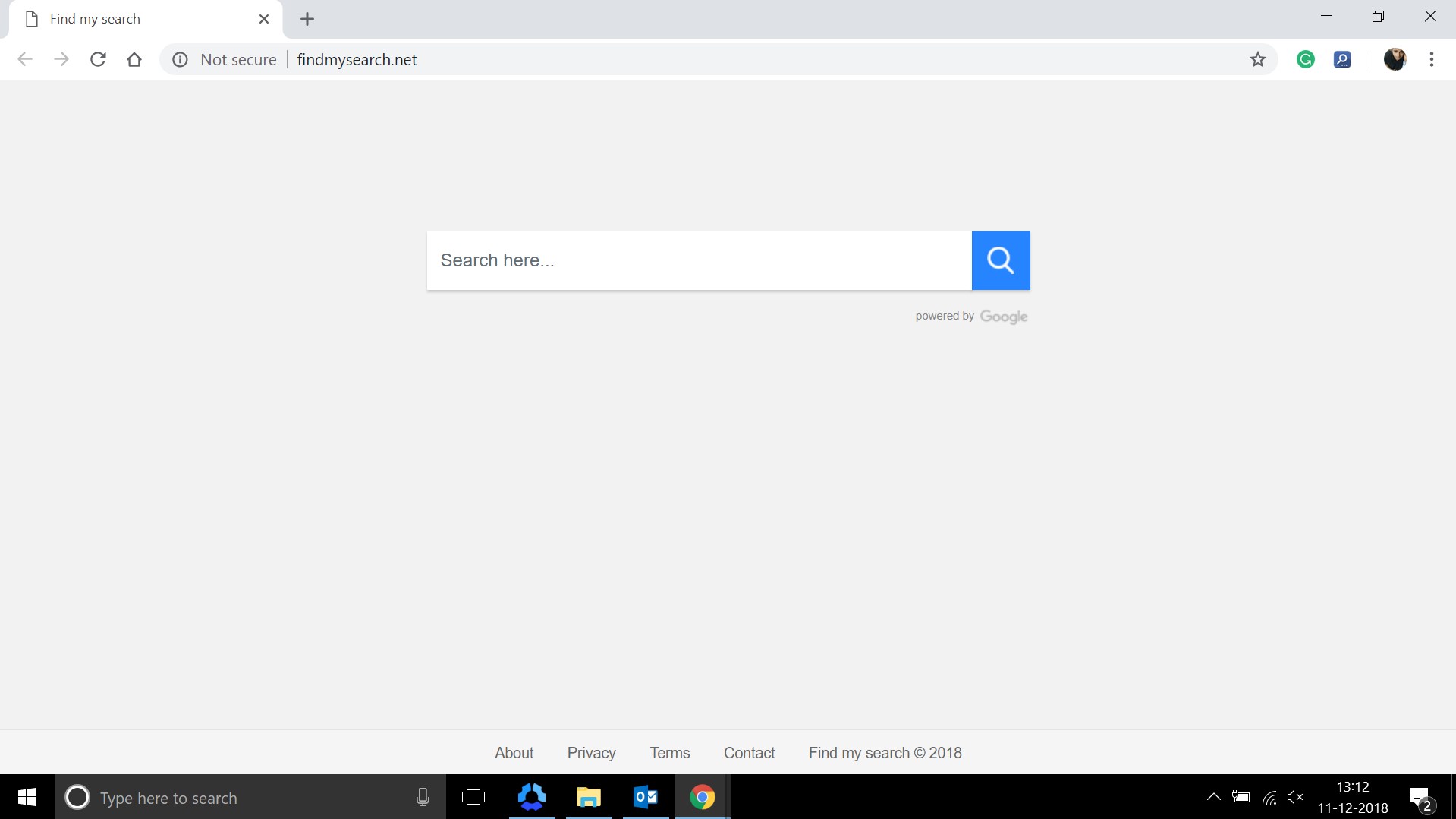
Task: Activate Cortana voice search microphone
Action: click(422, 797)
